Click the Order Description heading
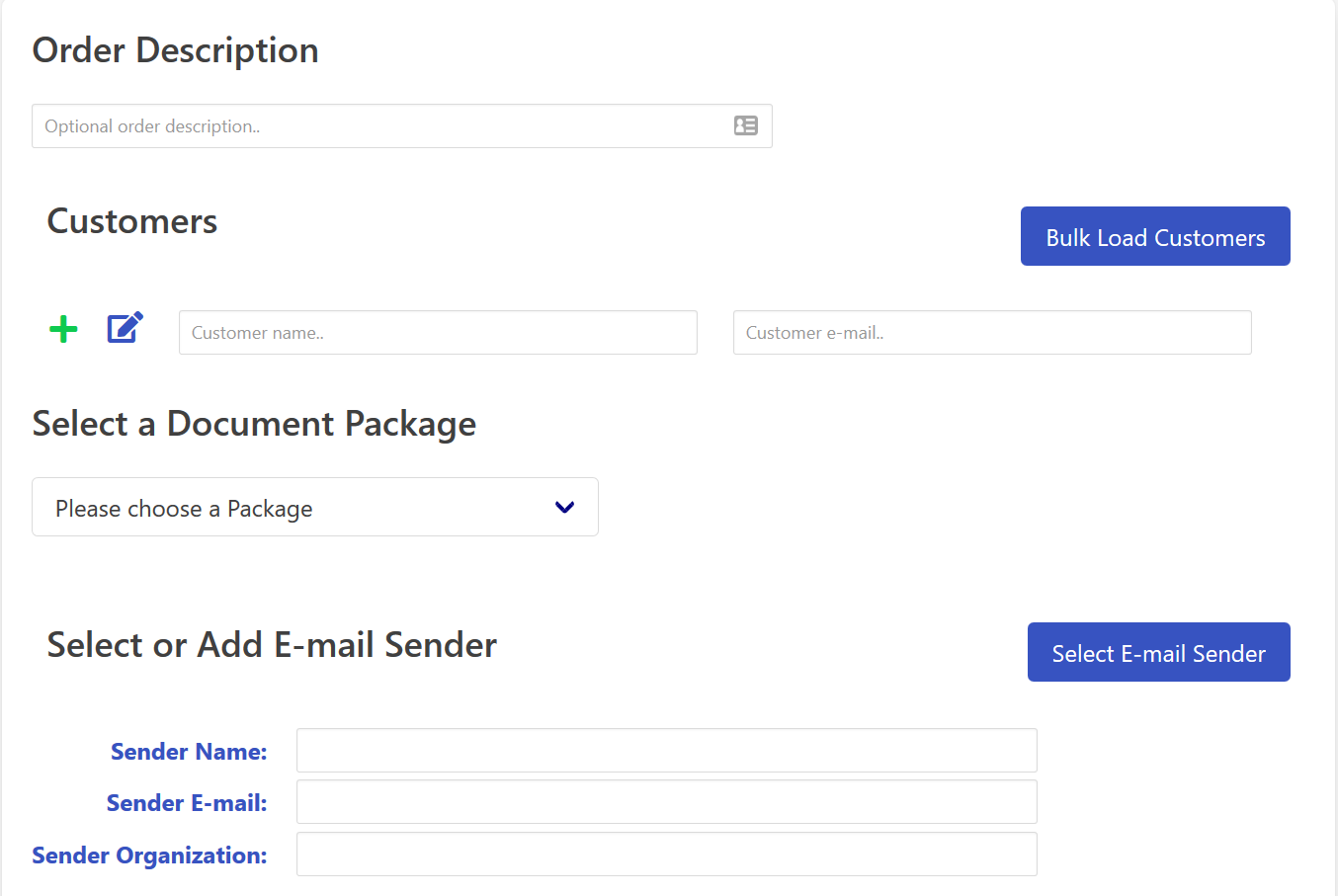The height and width of the screenshot is (896, 1338). tap(176, 50)
